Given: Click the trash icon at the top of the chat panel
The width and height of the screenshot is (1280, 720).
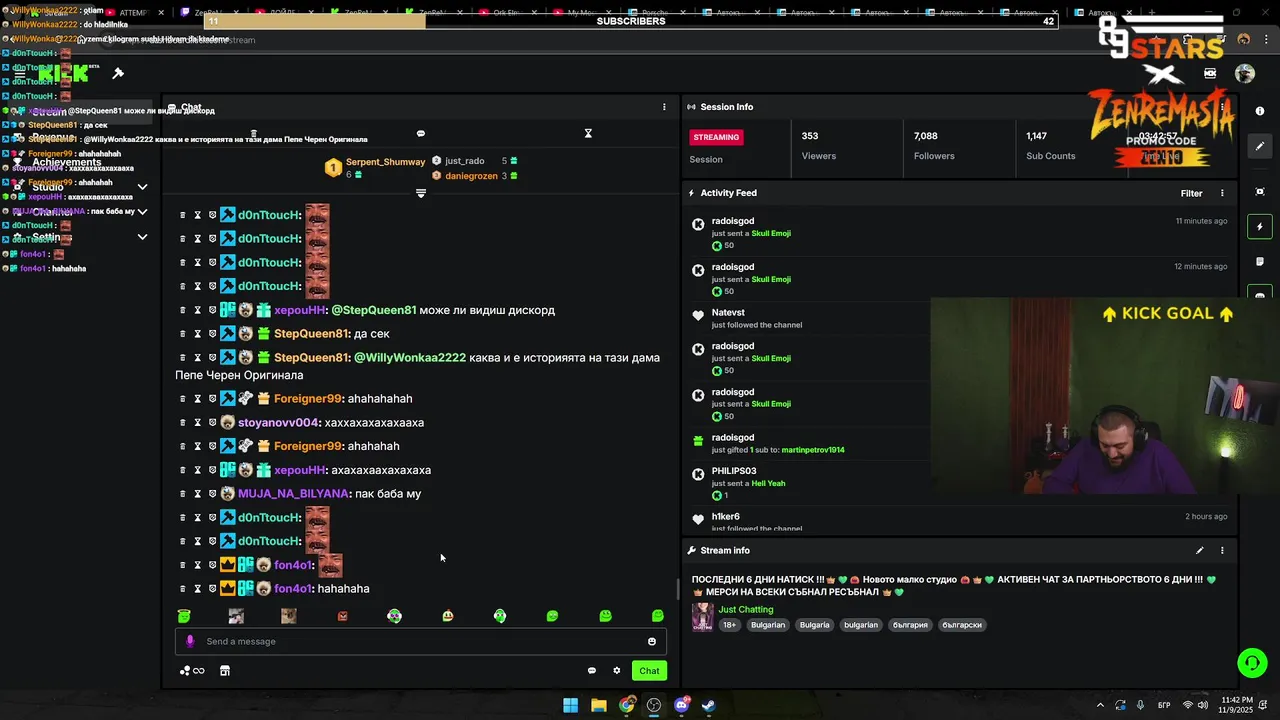Looking at the screenshot, I should point(254,133).
